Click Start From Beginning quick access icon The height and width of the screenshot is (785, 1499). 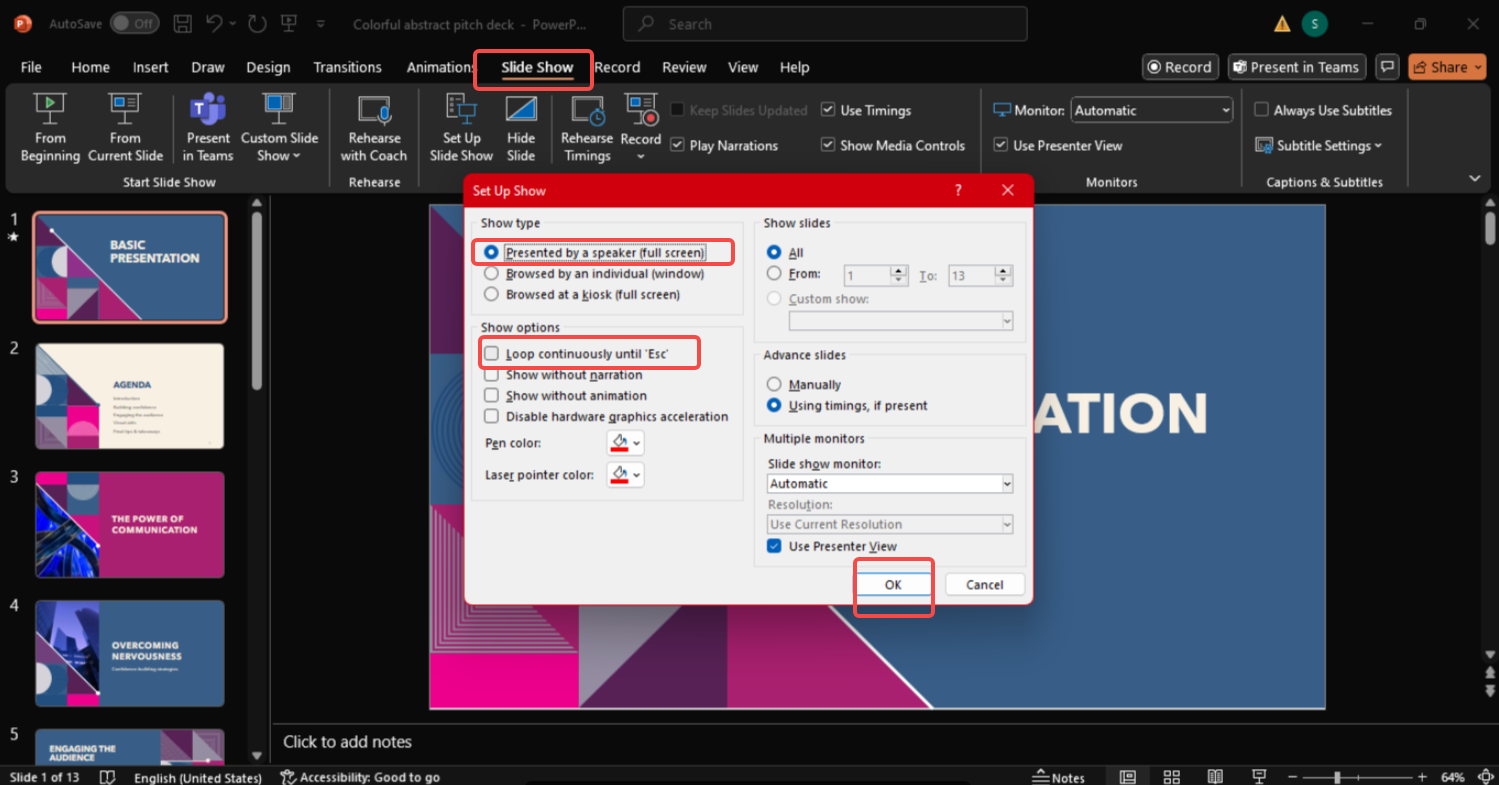(x=289, y=23)
